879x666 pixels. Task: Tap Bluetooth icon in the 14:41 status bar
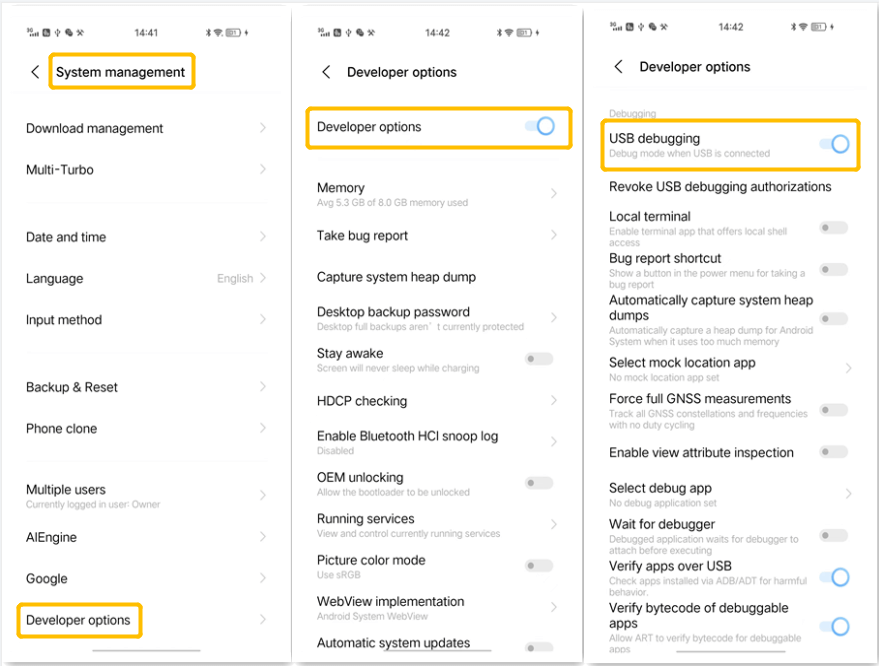(x=207, y=33)
